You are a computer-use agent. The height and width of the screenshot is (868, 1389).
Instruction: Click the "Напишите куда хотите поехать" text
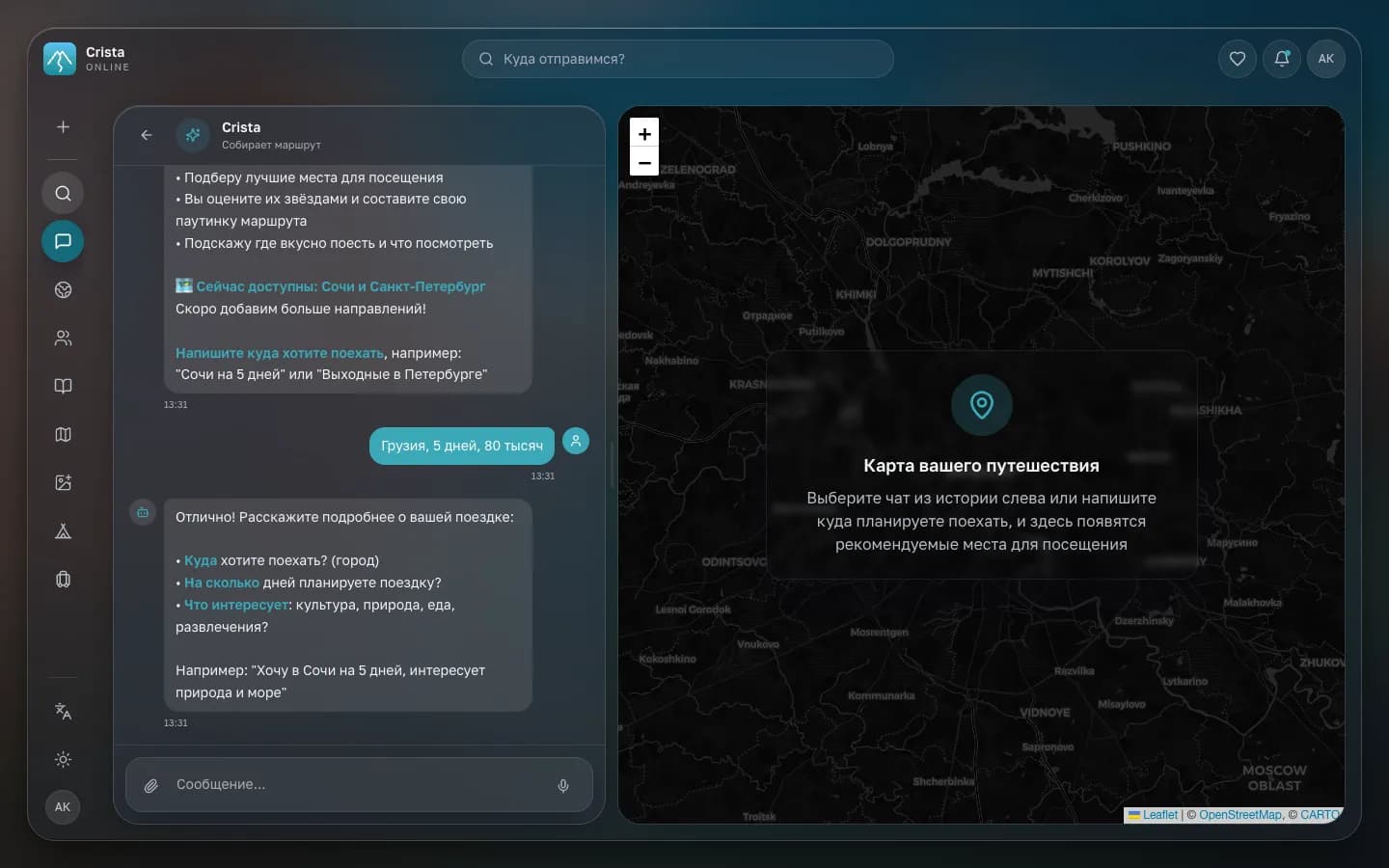(280, 353)
